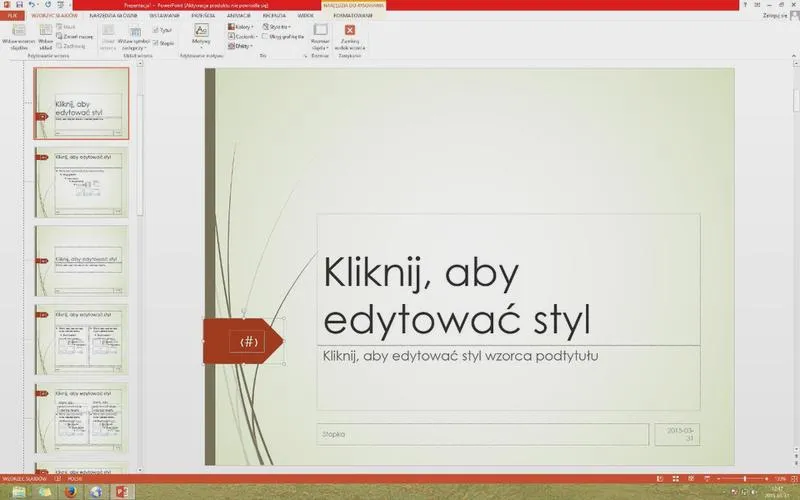Open Firefox from the taskbar

(x=70, y=492)
